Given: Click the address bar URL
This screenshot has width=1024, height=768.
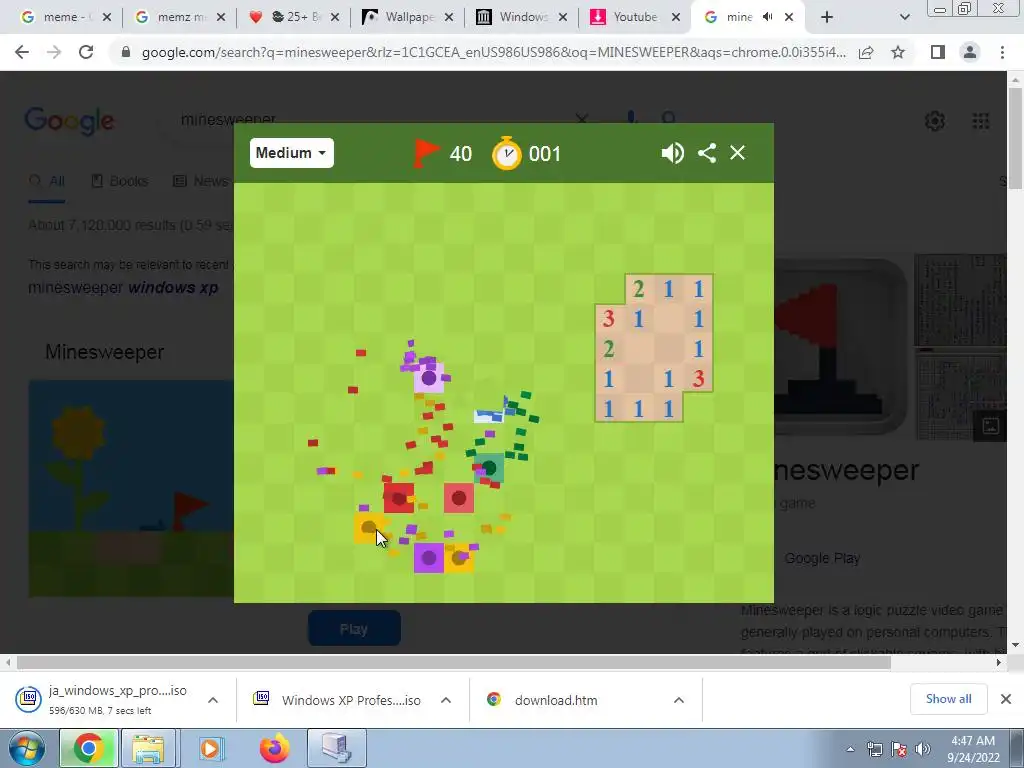Looking at the screenshot, I should (x=494, y=52).
